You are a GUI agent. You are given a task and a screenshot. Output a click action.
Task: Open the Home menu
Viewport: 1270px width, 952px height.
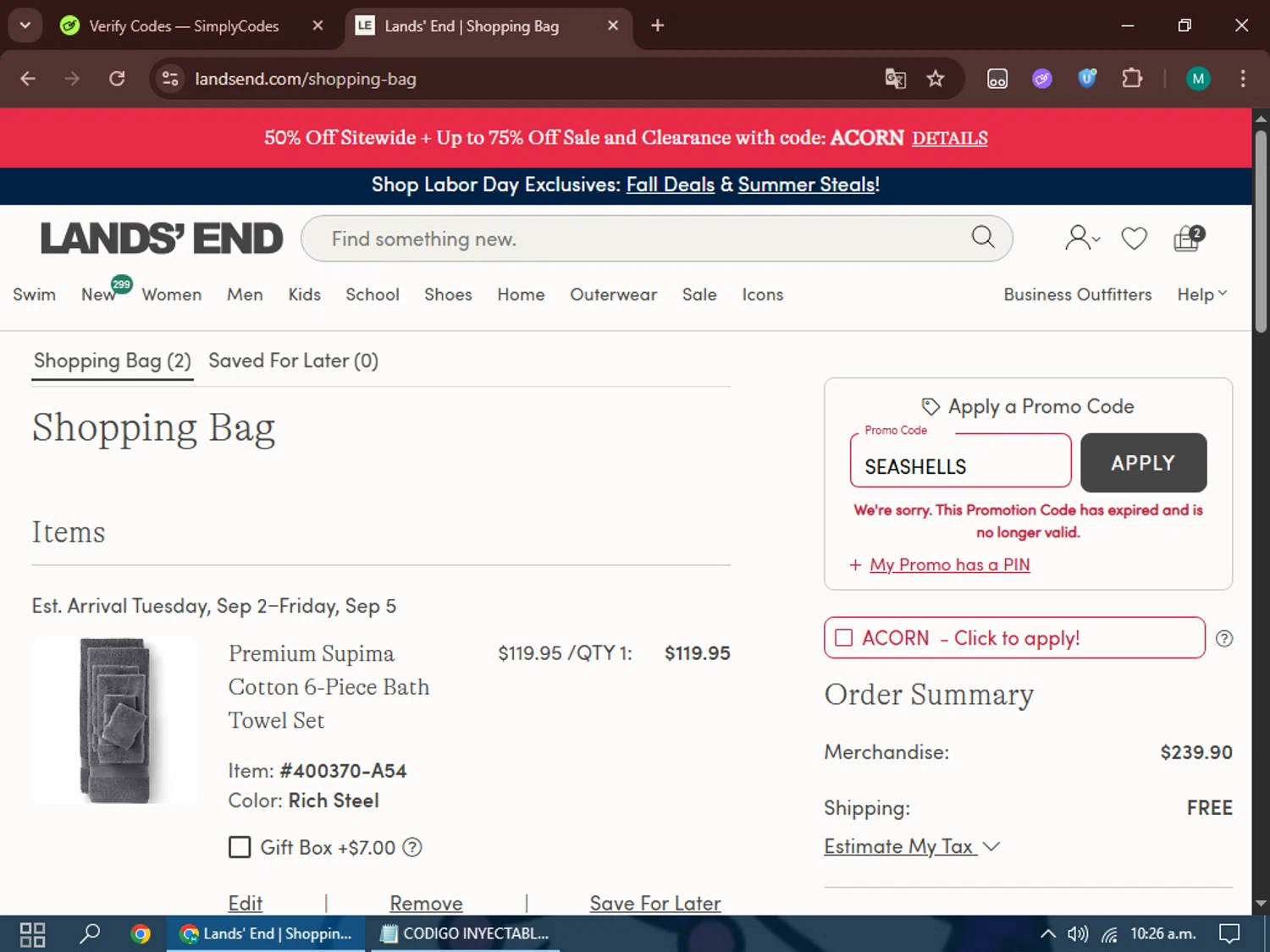521,294
